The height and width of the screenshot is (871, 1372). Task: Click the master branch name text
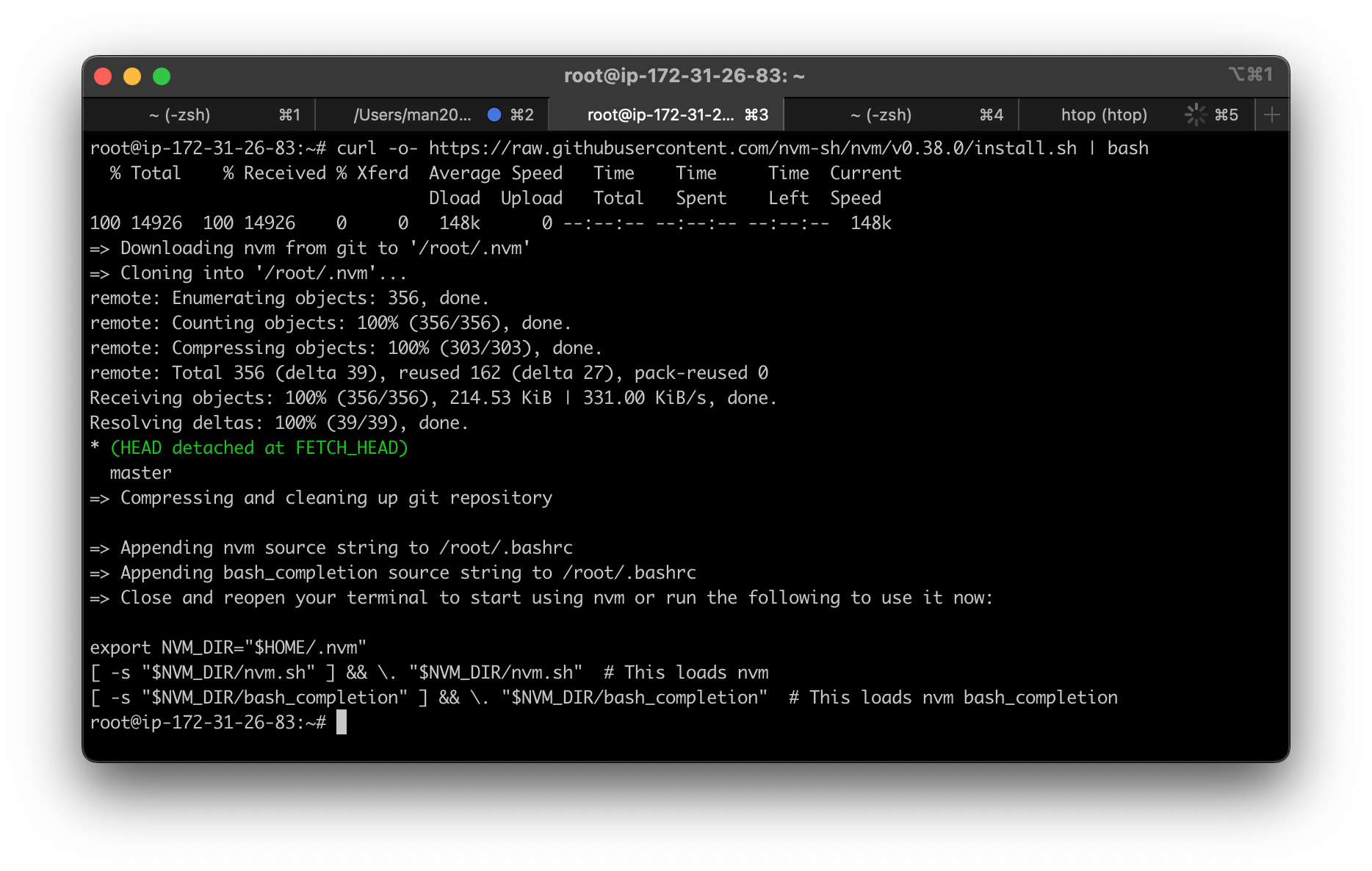pos(140,472)
